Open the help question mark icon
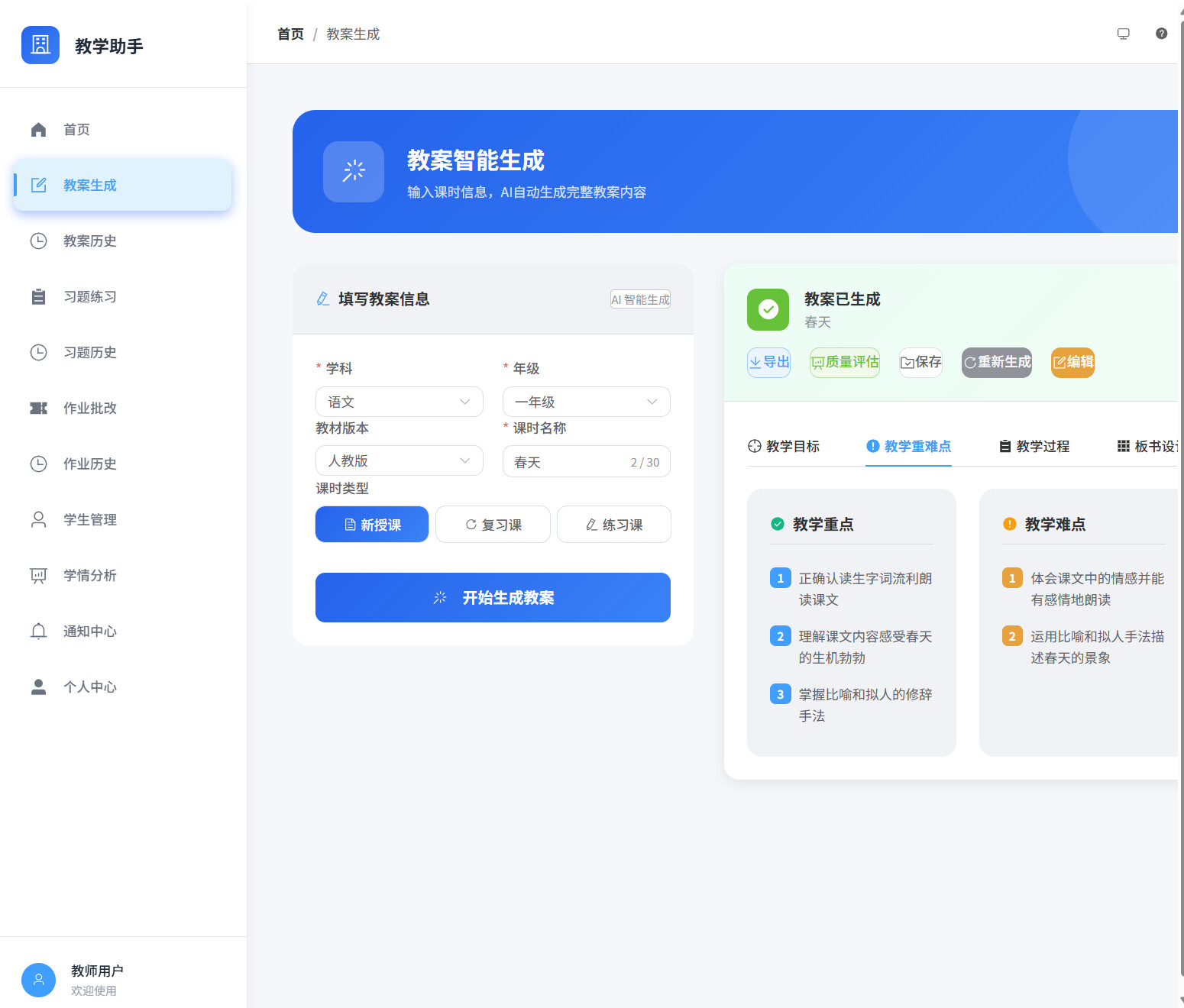The image size is (1184, 1008). [1161, 34]
